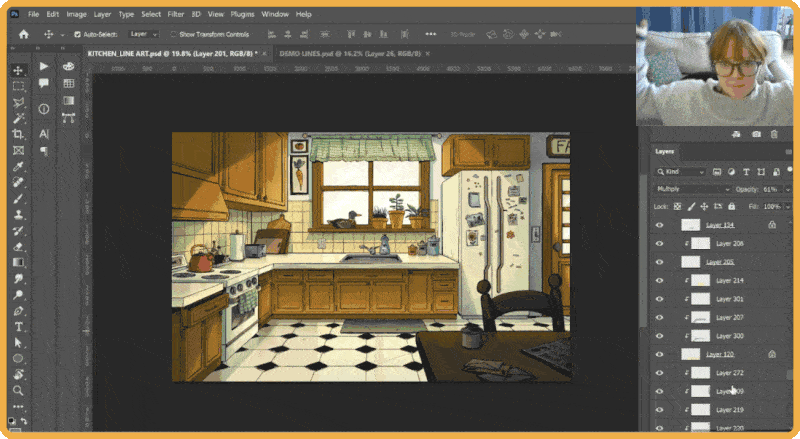Switch to KITCHEN_LINE ART.psd document tab

(x=172, y=54)
